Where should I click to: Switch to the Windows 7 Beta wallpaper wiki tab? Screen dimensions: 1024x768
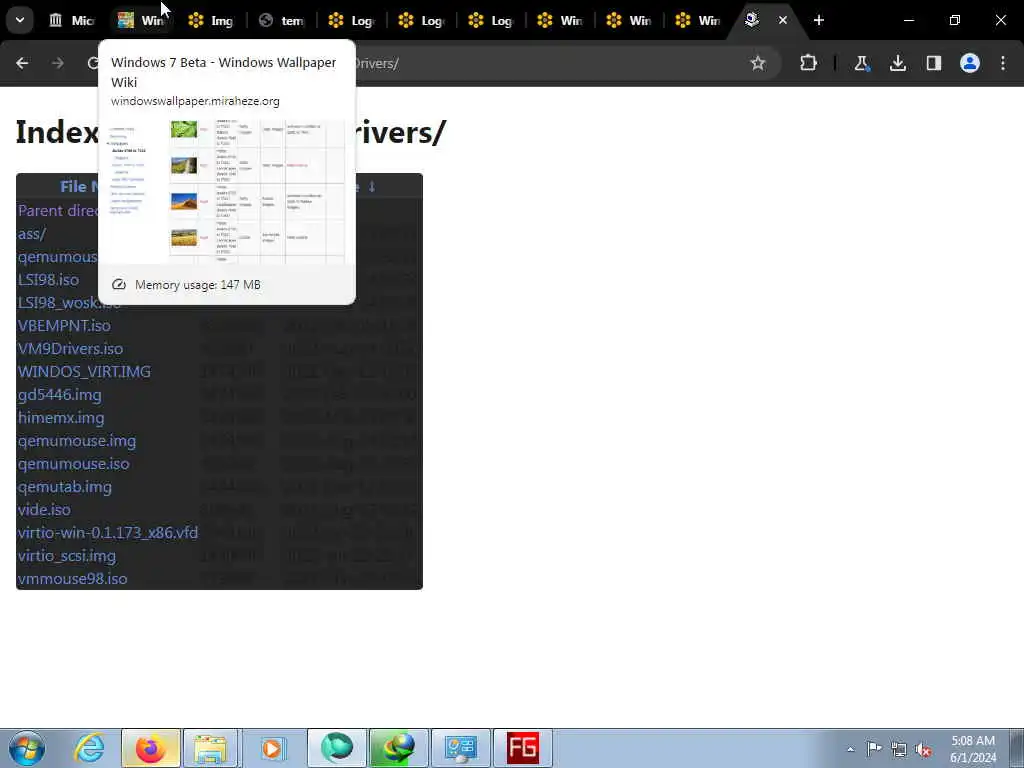[141, 20]
